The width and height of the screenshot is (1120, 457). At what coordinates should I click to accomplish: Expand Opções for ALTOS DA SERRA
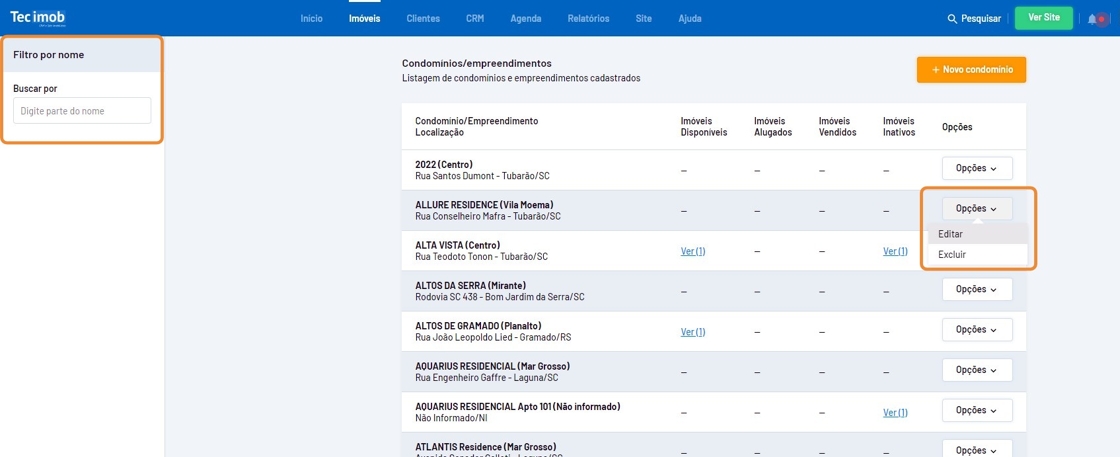point(976,289)
